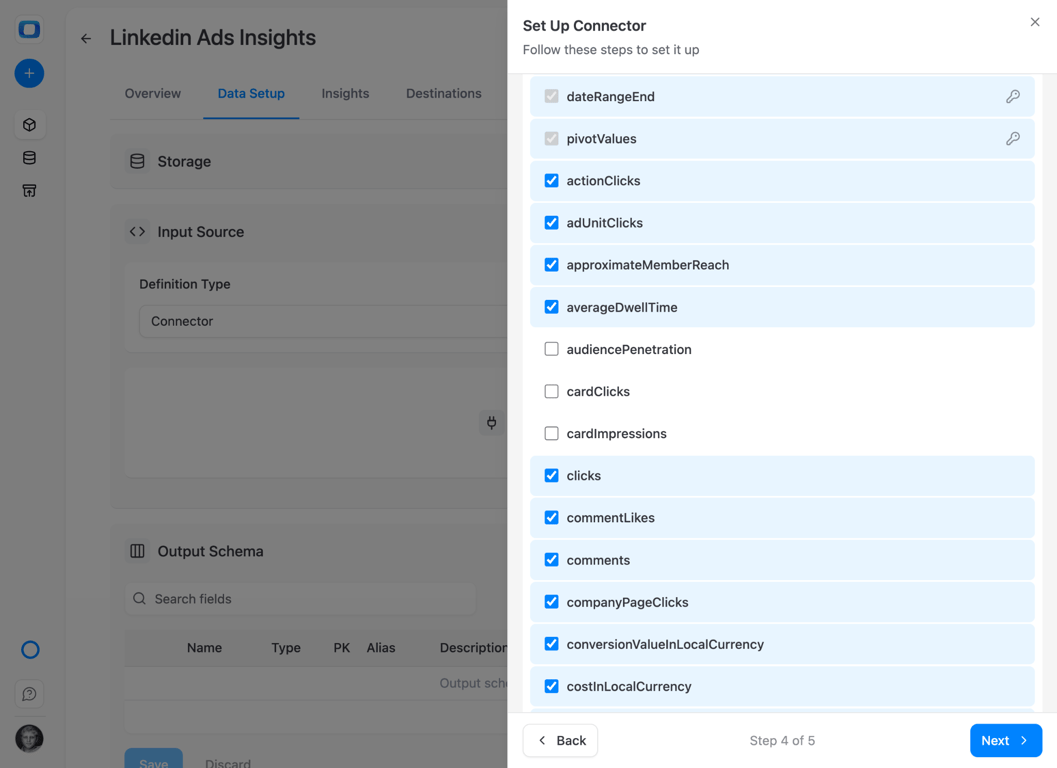Uncheck the commentLikes field
The image size is (1057, 768).
551,518
